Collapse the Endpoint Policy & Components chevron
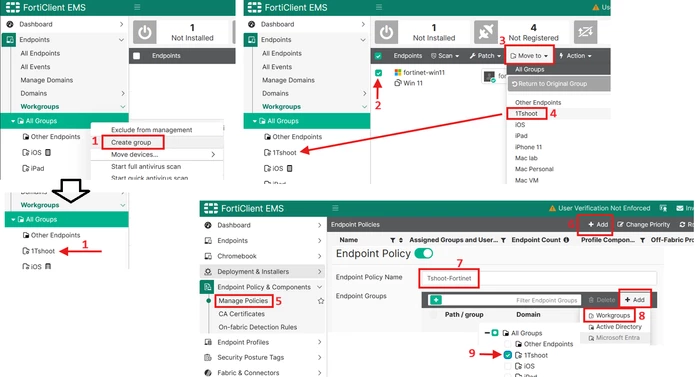The height and width of the screenshot is (377, 700). coord(320,287)
